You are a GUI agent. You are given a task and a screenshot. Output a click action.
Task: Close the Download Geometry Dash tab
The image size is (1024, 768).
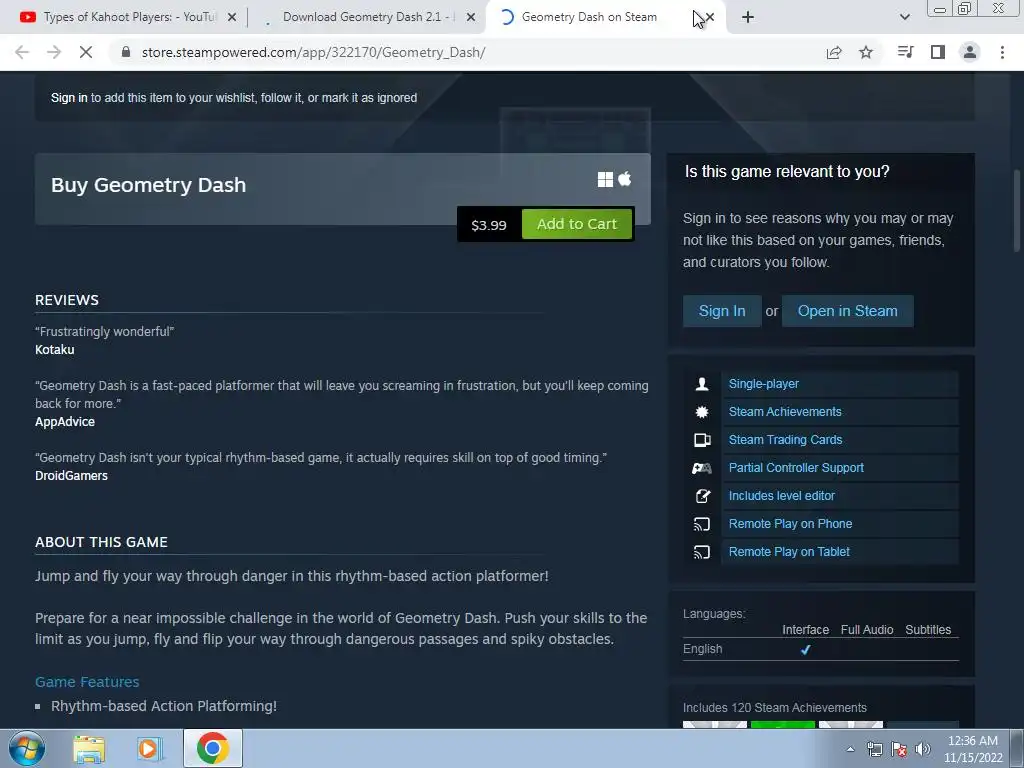click(471, 18)
